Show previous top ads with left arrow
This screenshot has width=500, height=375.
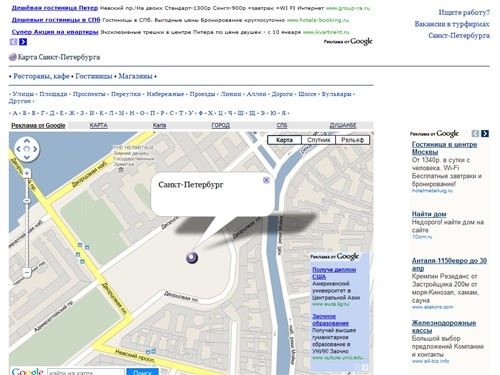tap(13, 42)
